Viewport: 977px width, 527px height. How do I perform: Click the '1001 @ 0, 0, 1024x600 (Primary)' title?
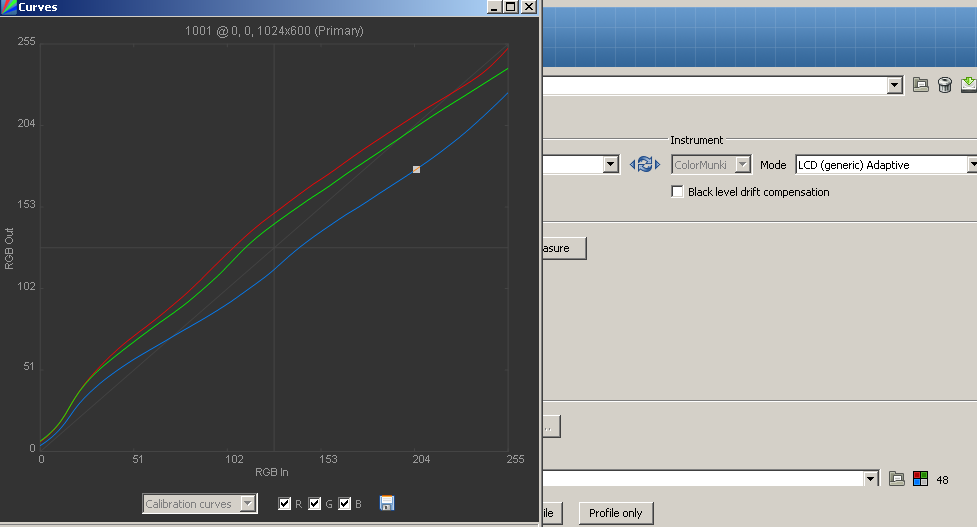tap(274, 31)
